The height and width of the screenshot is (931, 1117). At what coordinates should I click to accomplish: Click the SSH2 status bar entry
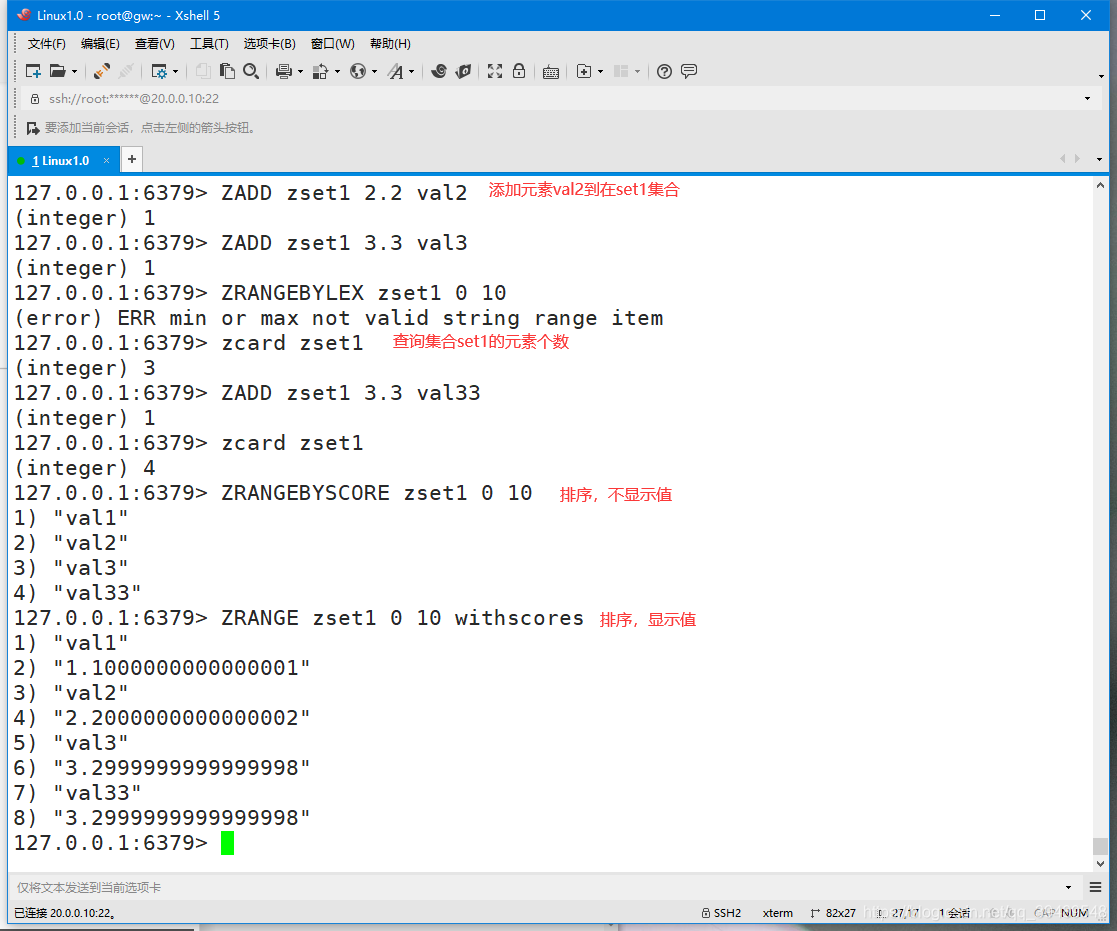pos(722,913)
